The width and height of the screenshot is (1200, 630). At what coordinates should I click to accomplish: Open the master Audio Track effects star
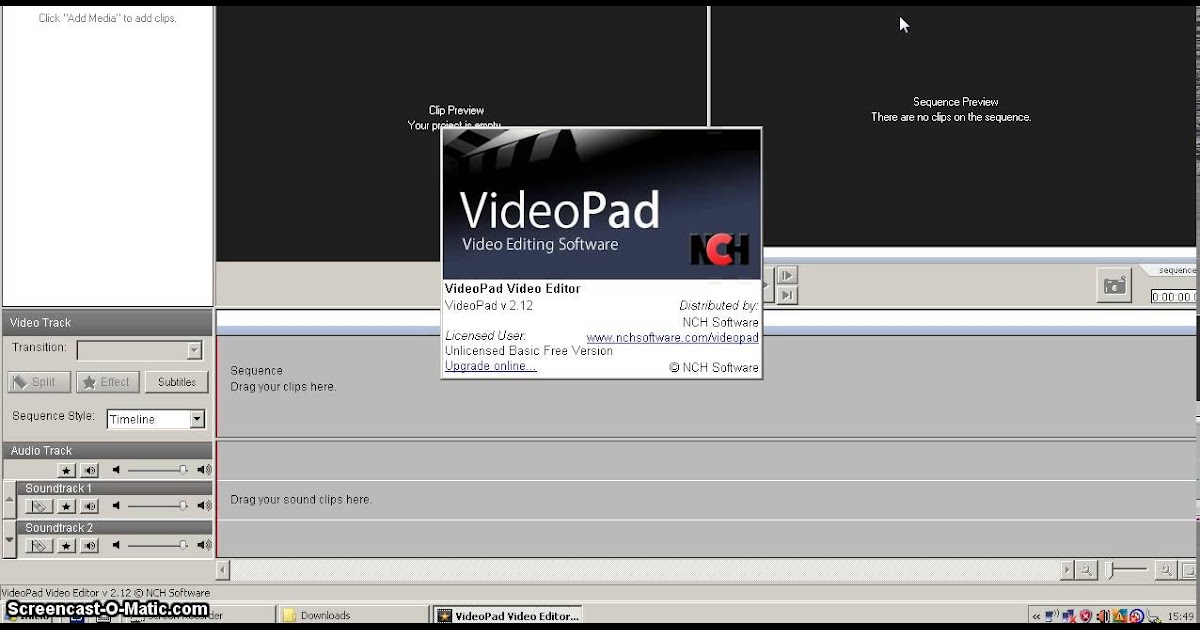point(66,470)
